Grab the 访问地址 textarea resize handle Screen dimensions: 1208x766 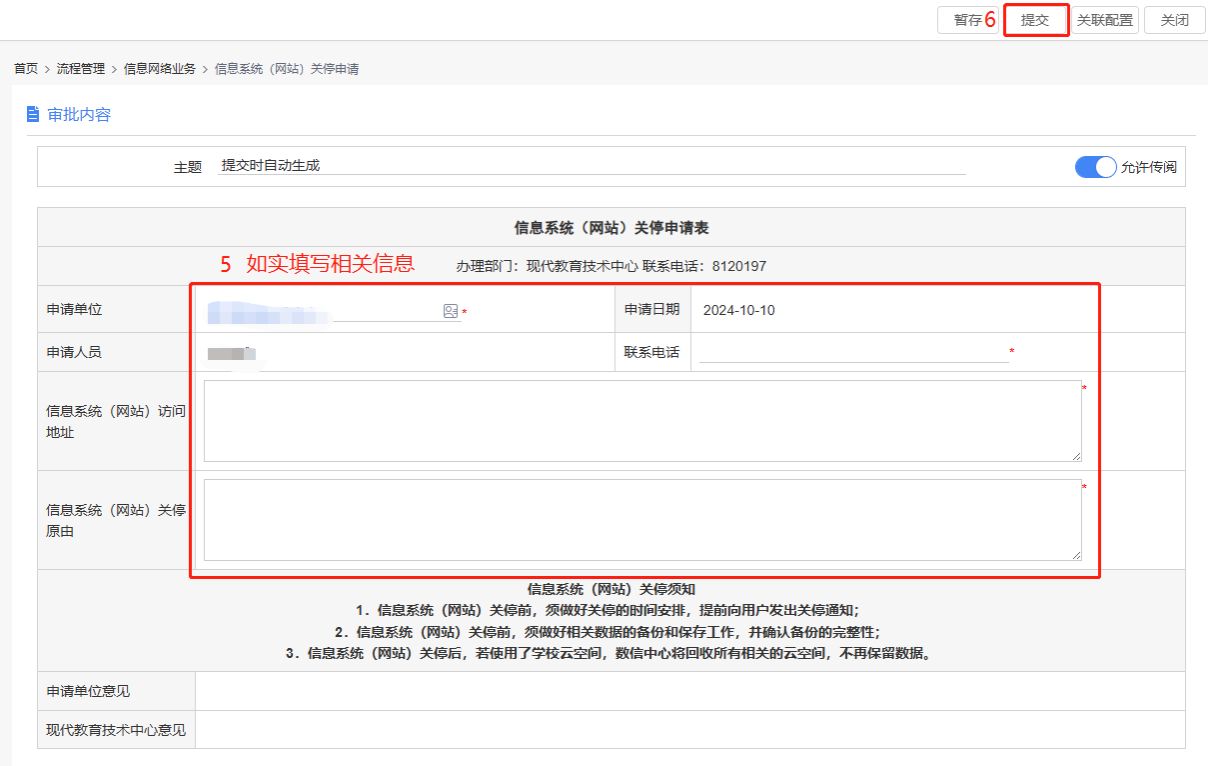pos(1076,456)
